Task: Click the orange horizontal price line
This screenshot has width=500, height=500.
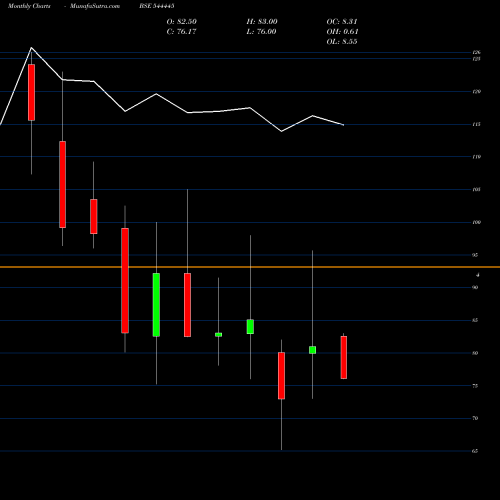Action: [250, 267]
